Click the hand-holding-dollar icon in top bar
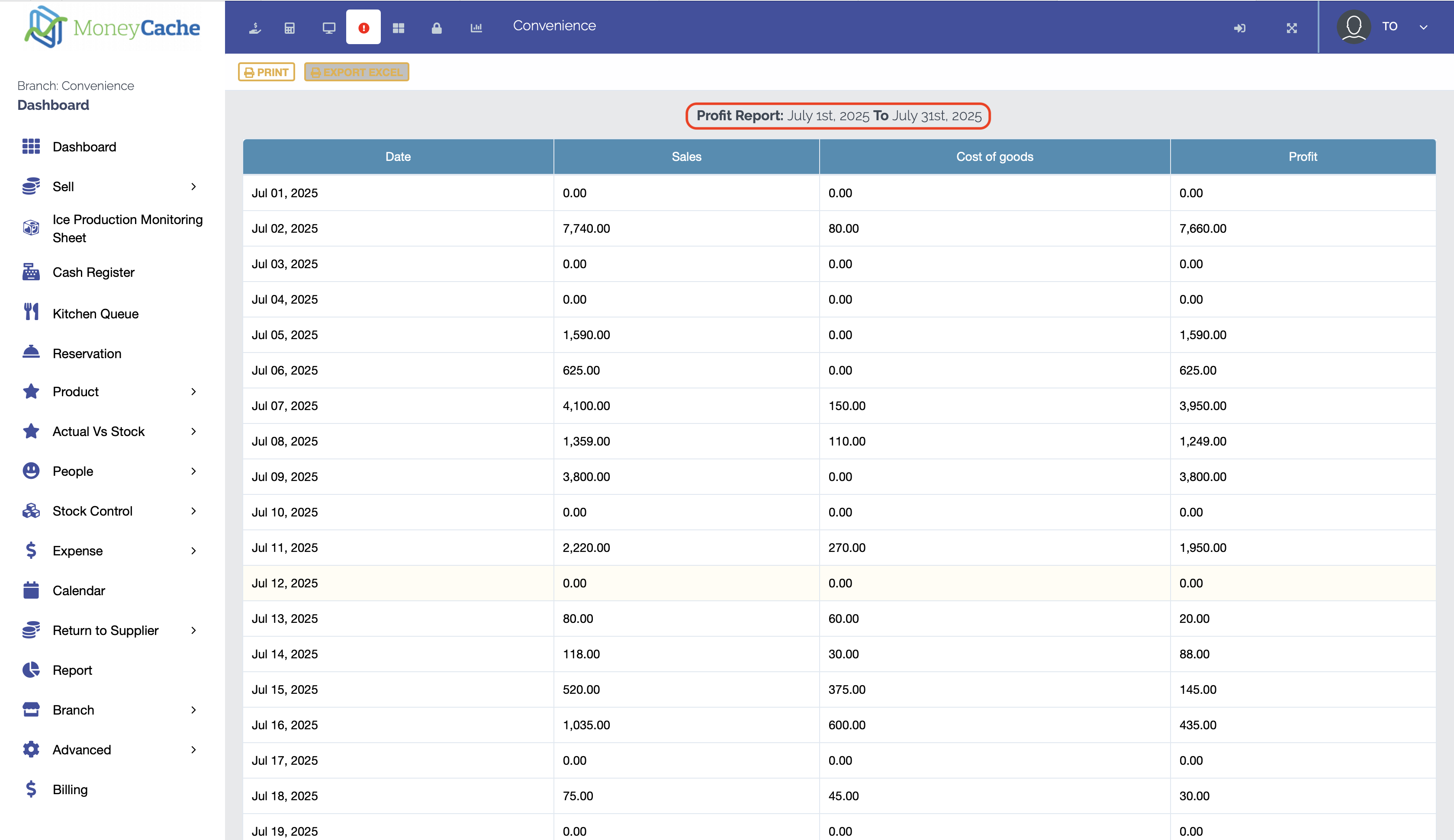 255,28
